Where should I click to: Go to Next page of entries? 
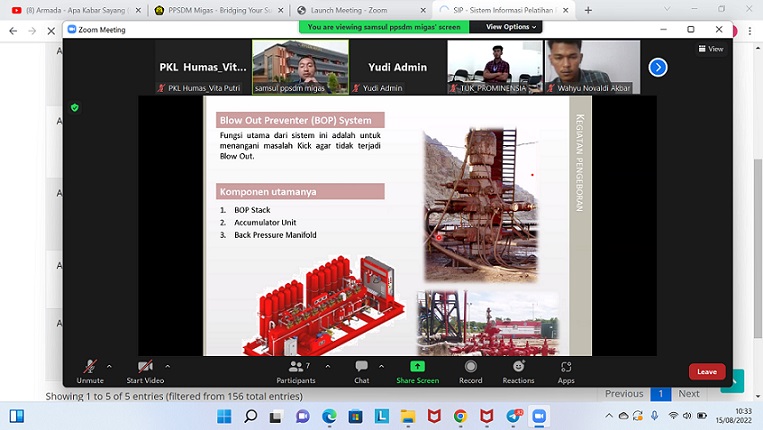[x=688, y=394]
